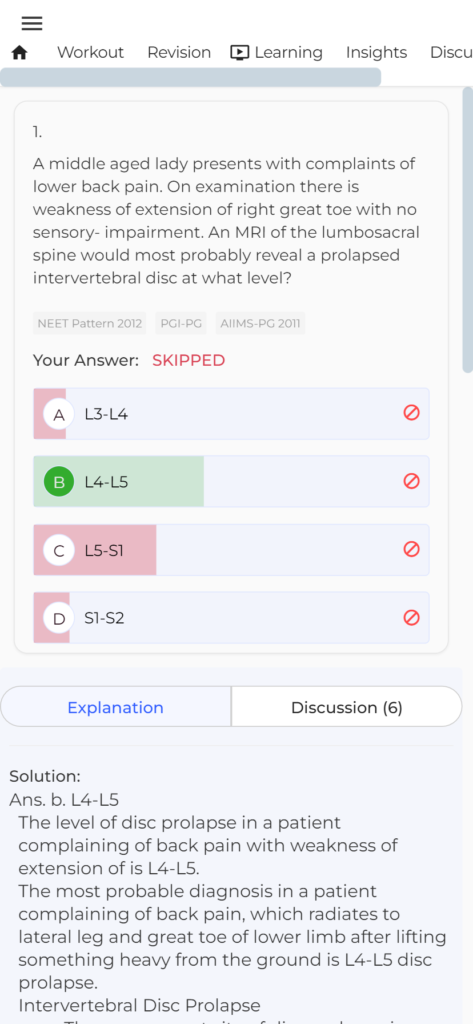The image size is (473, 1024).
Task: Select option D circle for S1-S2
Action: (59, 618)
